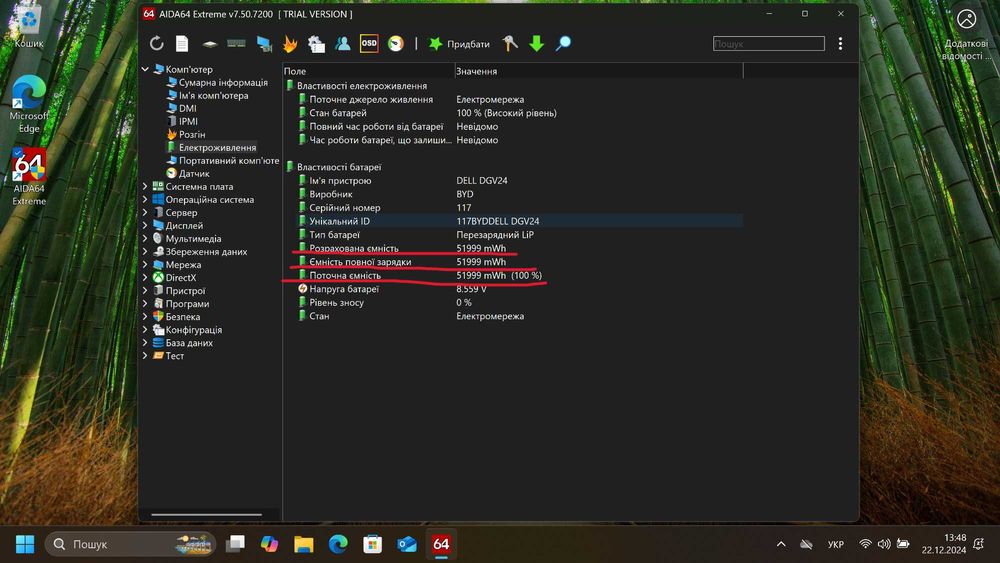Expand the Збереження даних node
The height and width of the screenshot is (563, 1000).
pyautogui.click(x=145, y=251)
